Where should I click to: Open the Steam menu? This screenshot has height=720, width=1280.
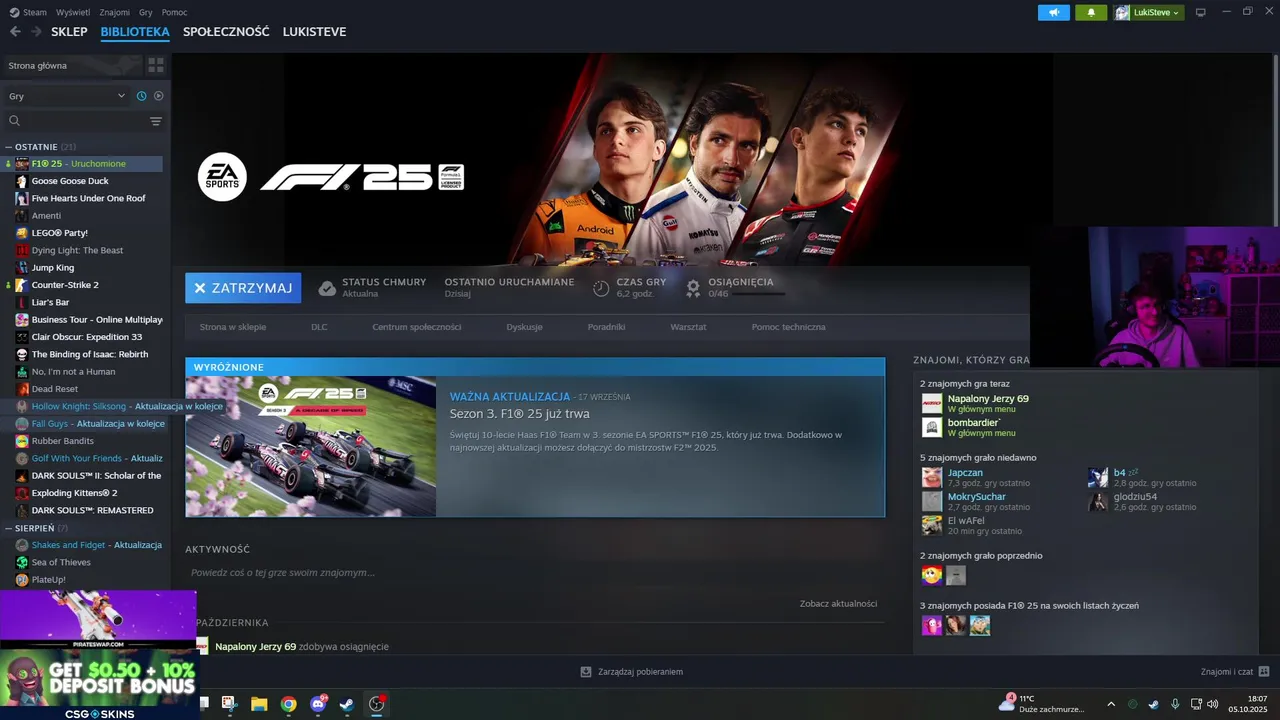coord(29,12)
